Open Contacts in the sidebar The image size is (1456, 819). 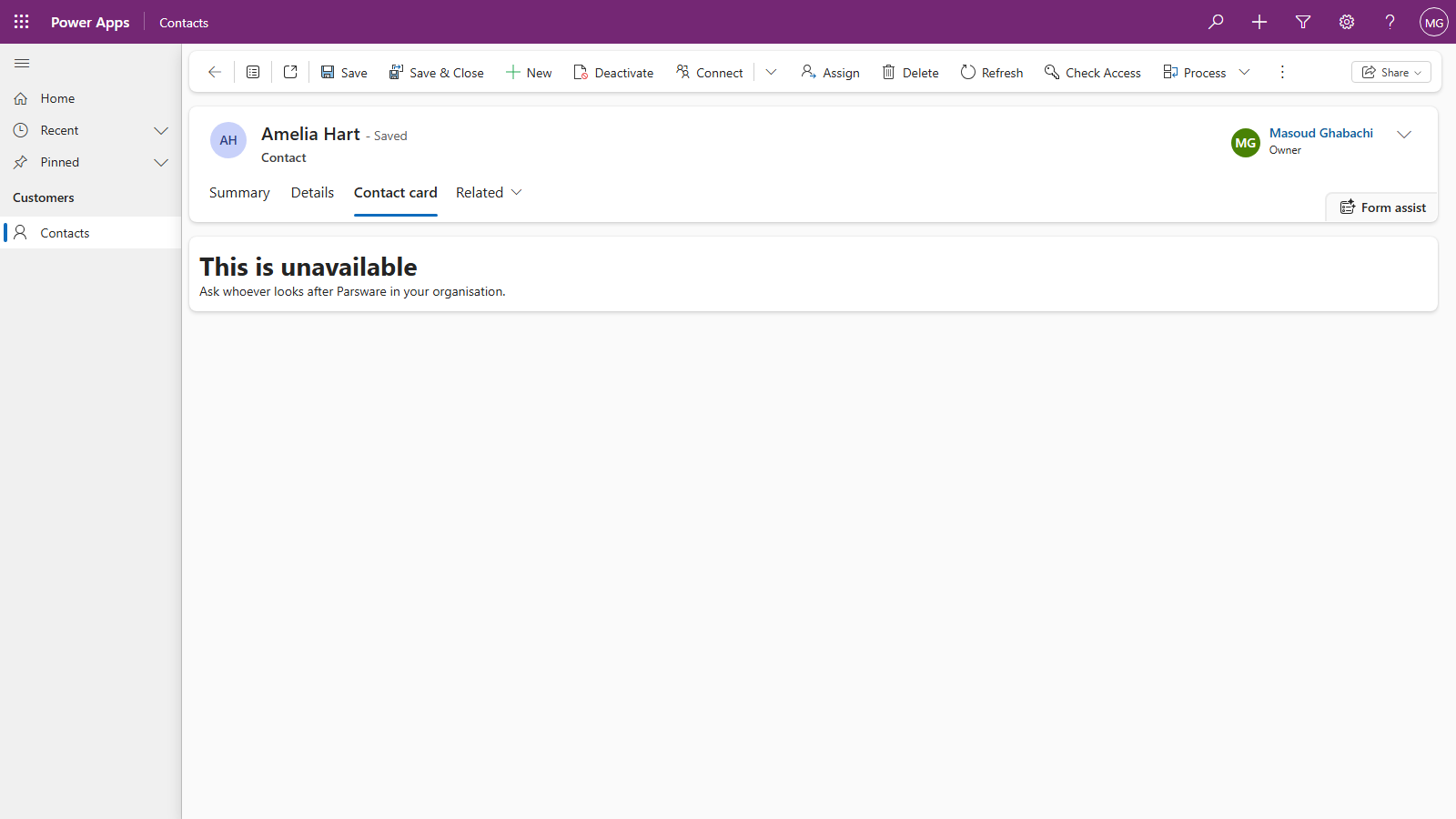click(91, 233)
